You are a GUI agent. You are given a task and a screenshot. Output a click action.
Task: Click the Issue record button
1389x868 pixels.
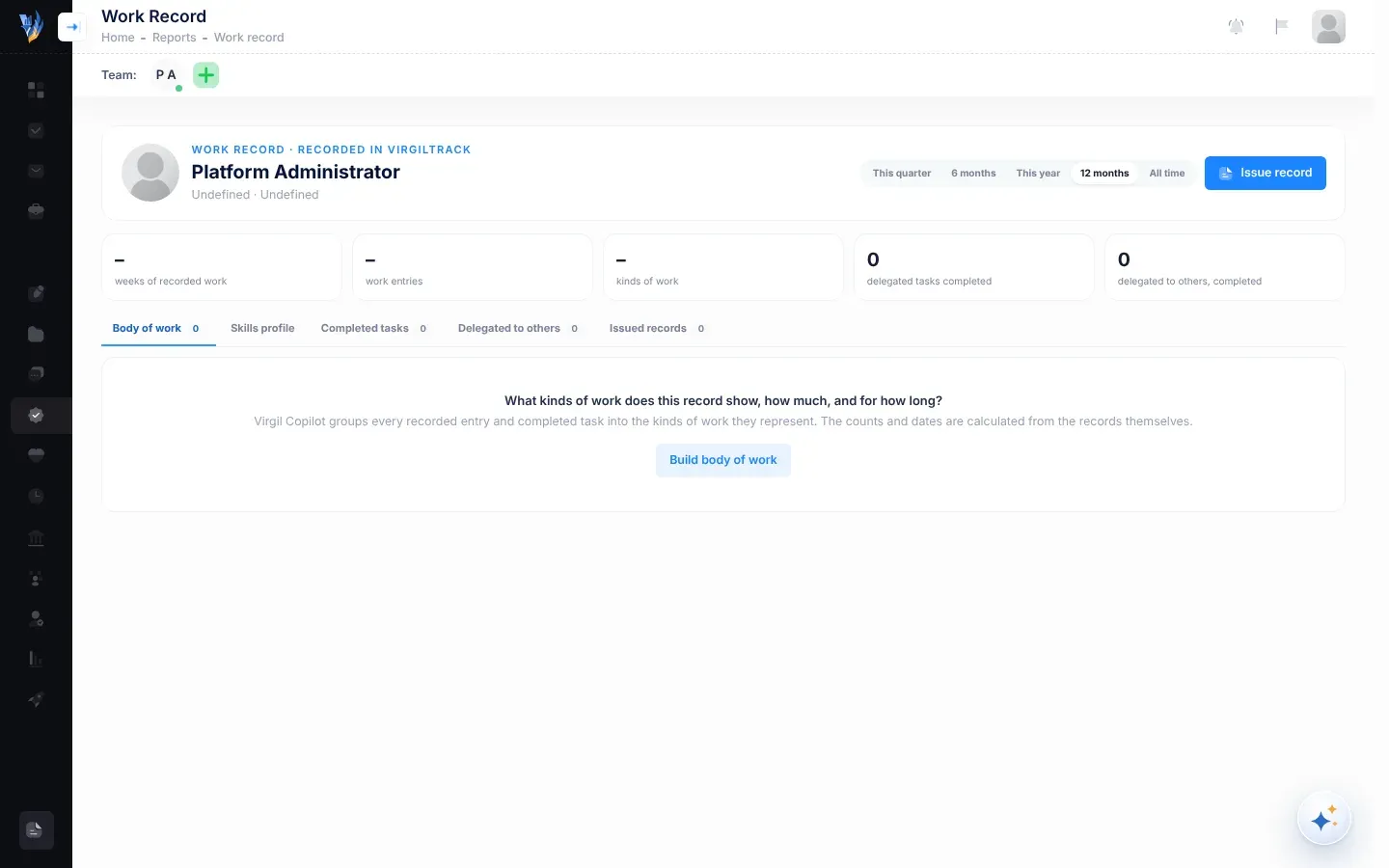coord(1265,173)
